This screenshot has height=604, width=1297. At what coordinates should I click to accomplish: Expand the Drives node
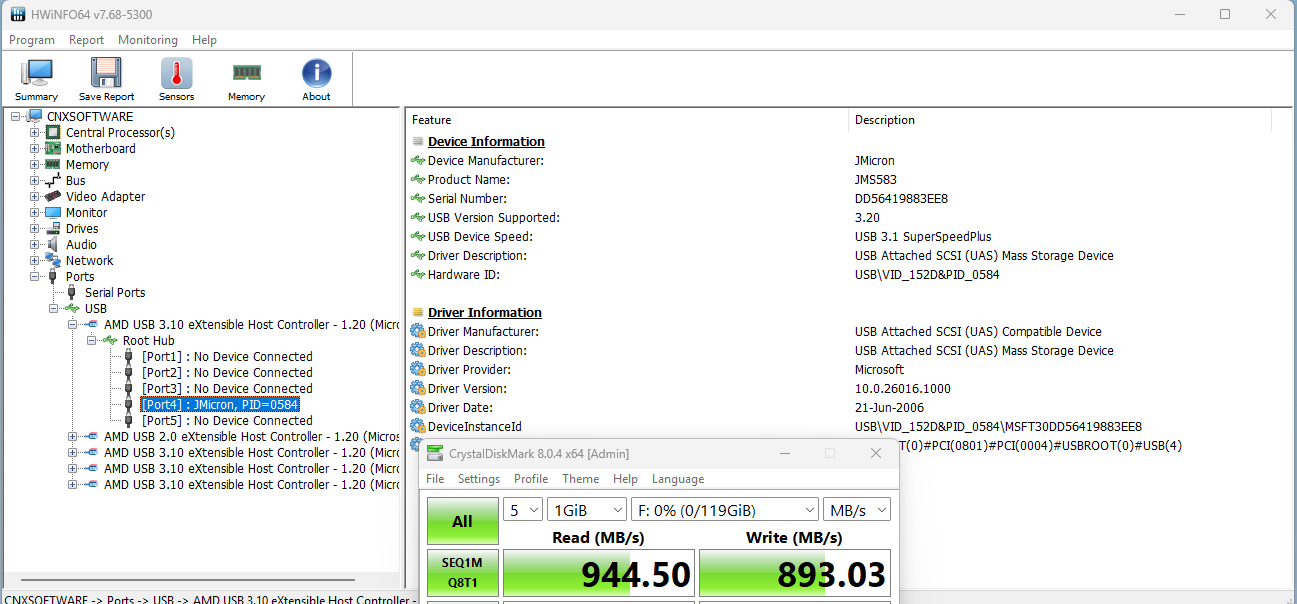point(35,229)
